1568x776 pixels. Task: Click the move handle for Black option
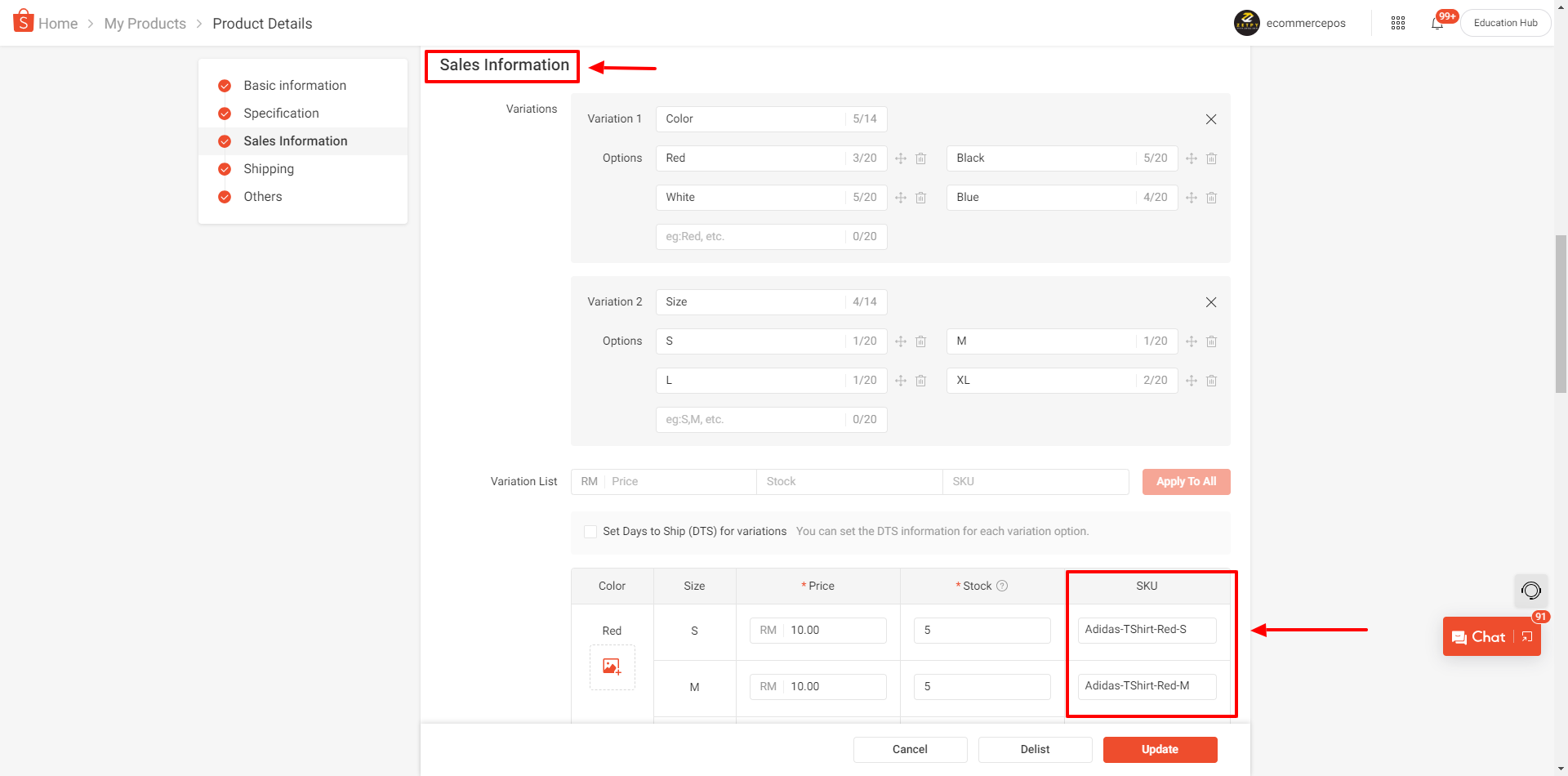pyautogui.click(x=1191, y=158)
